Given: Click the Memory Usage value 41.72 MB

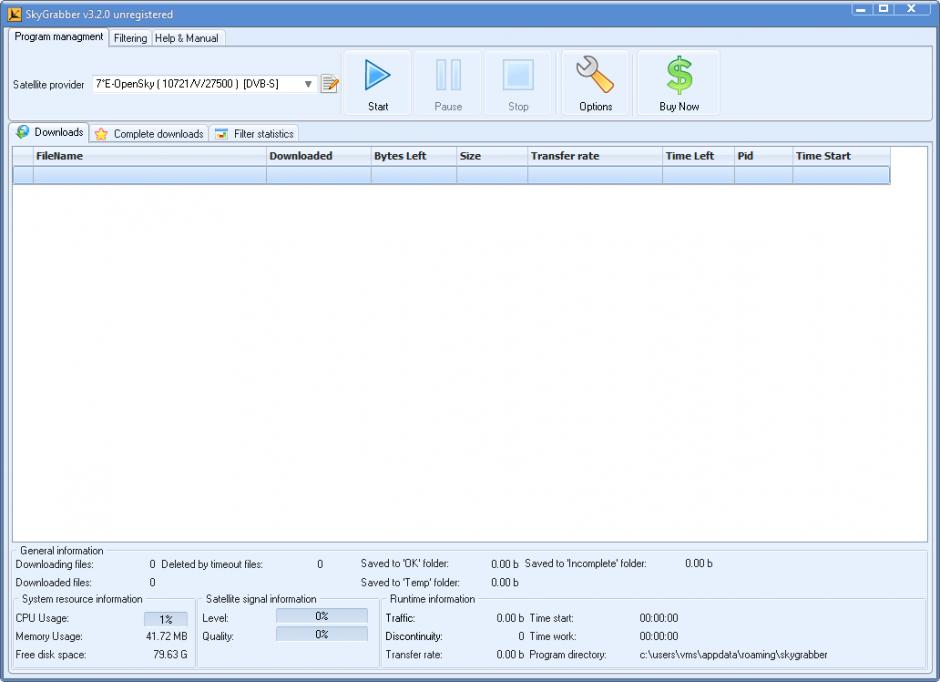Looking at the screenshot, I should 167,636.
